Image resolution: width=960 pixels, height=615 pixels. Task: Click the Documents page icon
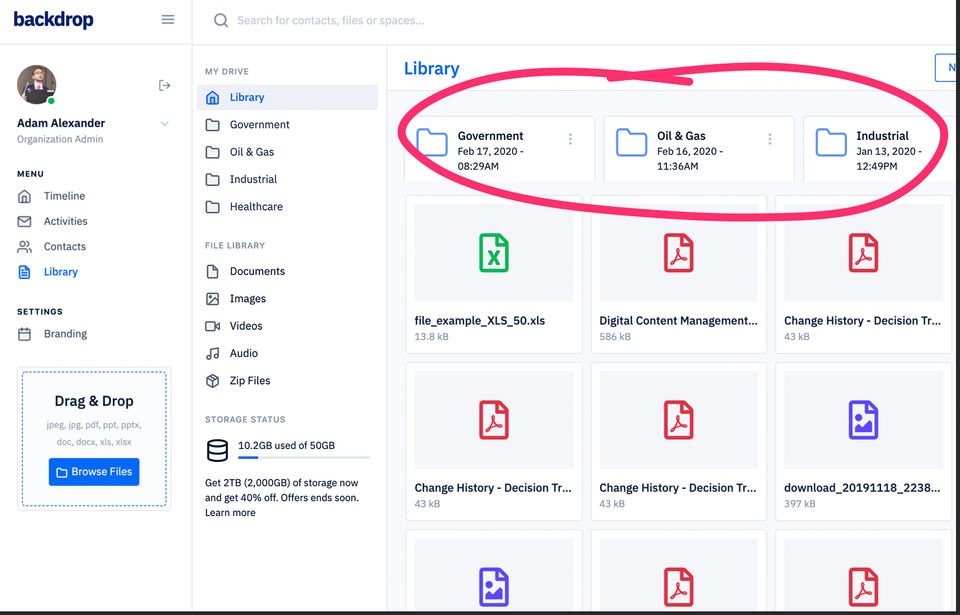pyautogui.click(x=212, y=271)
